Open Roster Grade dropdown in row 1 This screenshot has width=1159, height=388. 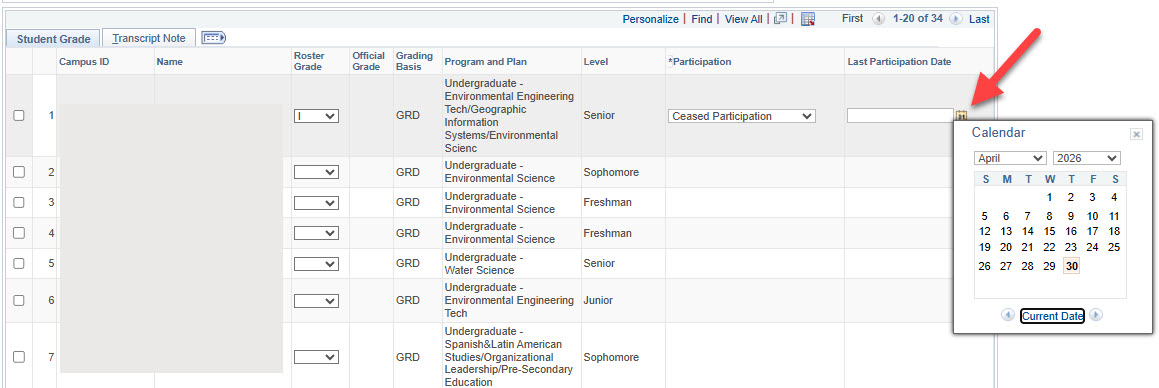coord(316,116)
